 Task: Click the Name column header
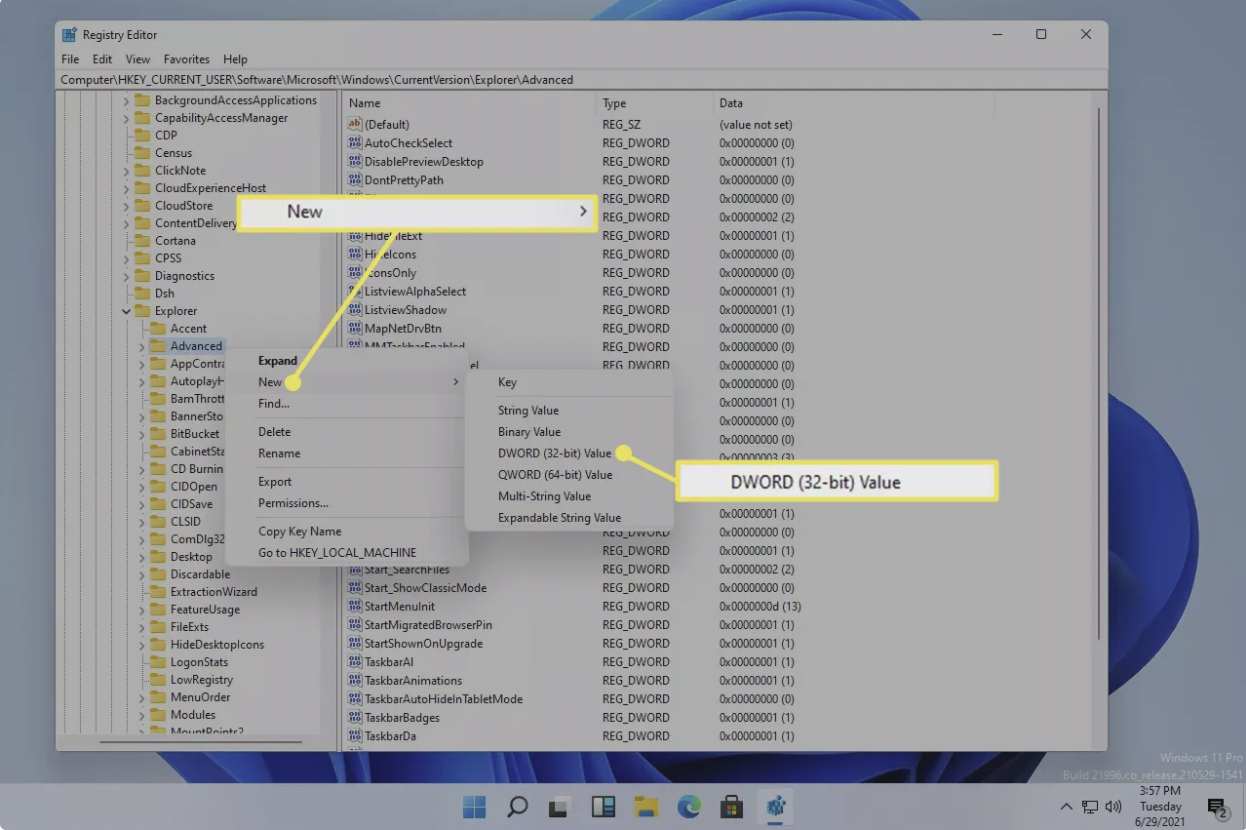pos(365,103)
